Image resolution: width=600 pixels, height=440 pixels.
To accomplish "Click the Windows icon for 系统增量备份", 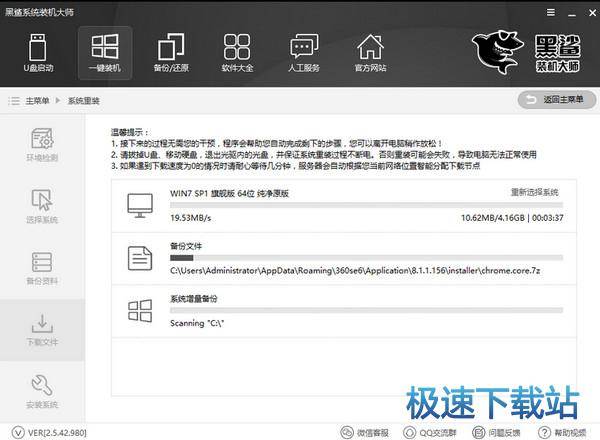I will 140,311.
